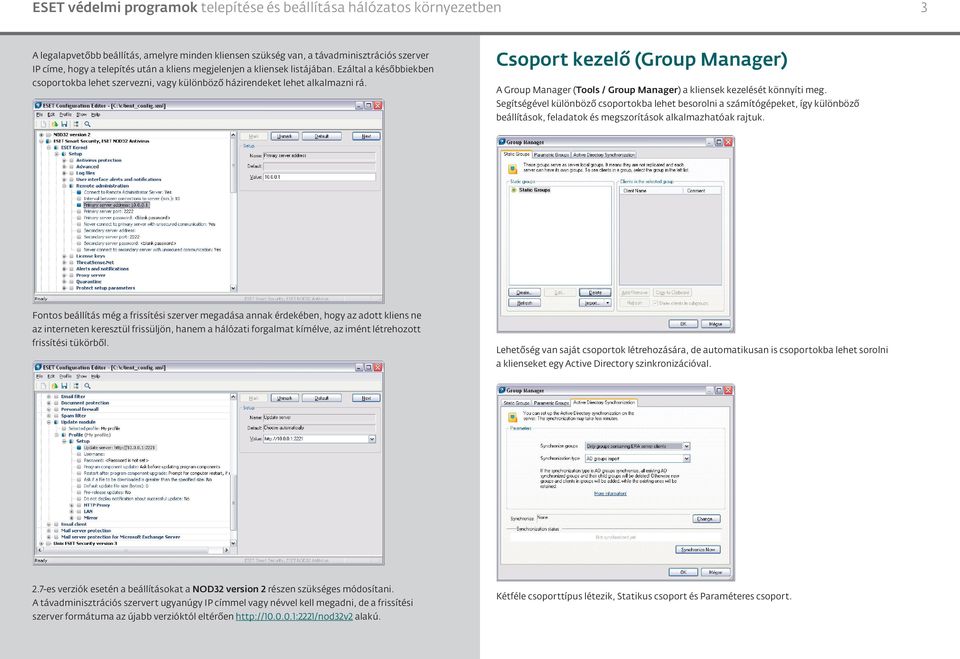Expand Antivirus protection node in upper editor
This screenshot has width=960, height=659.
pyautogui.click(x=64, y=160)
